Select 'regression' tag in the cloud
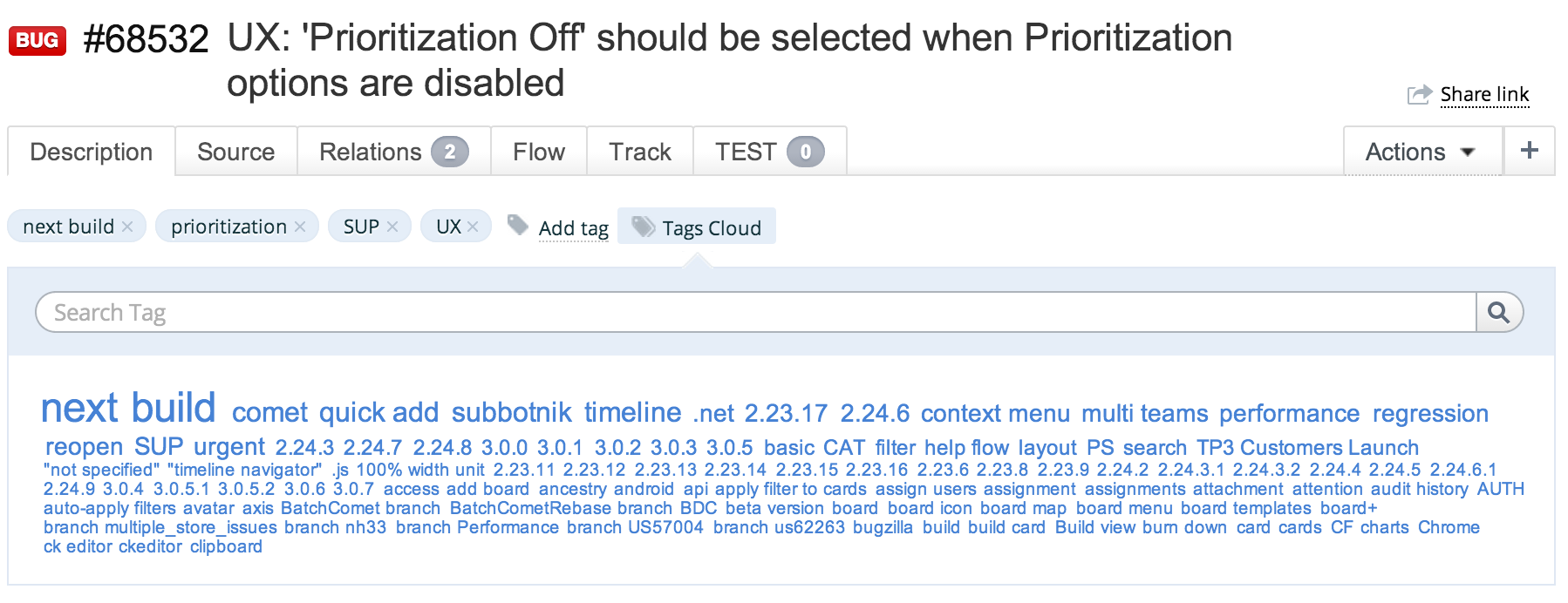Viewport: 1568px width, 603px height. 1430,413
